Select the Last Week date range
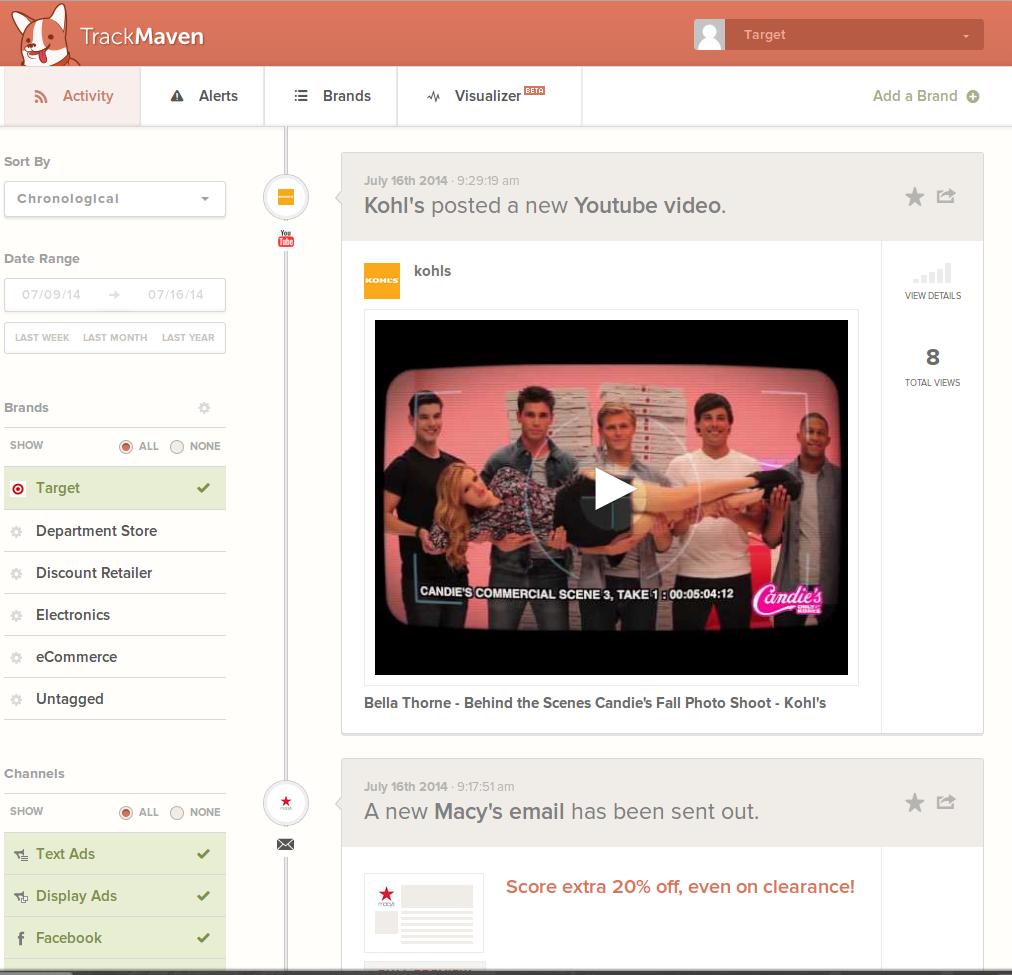This screenshot has height=975, width=1012. (42, 337)
